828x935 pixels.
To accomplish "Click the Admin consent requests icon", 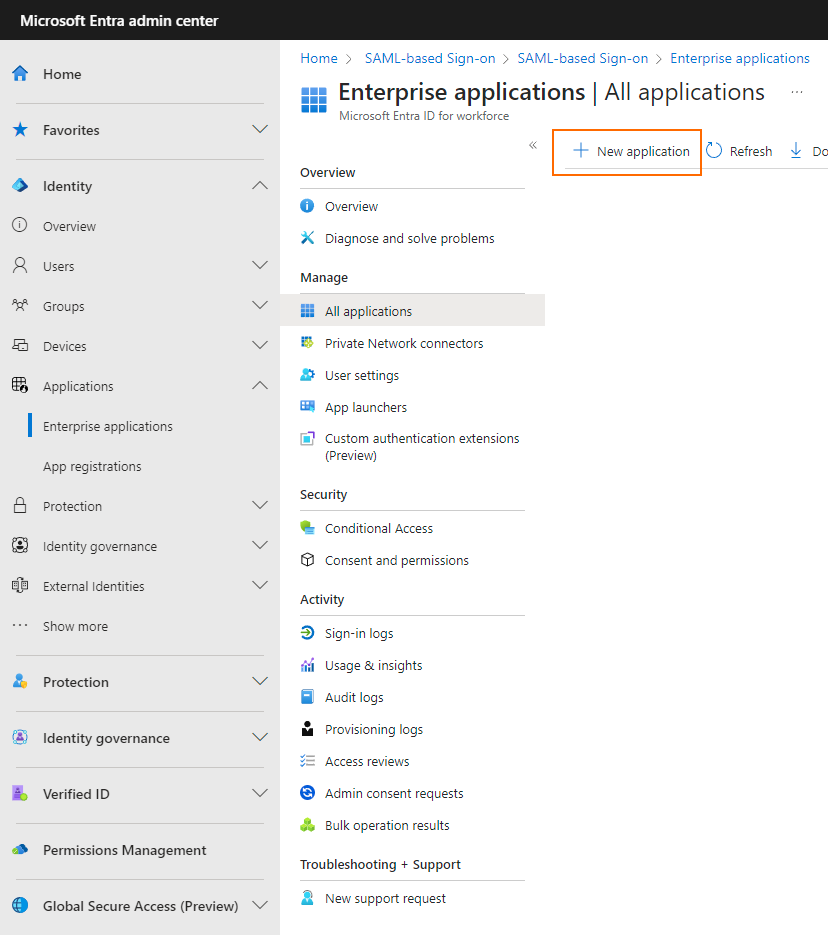I will (x=308, y=792).
